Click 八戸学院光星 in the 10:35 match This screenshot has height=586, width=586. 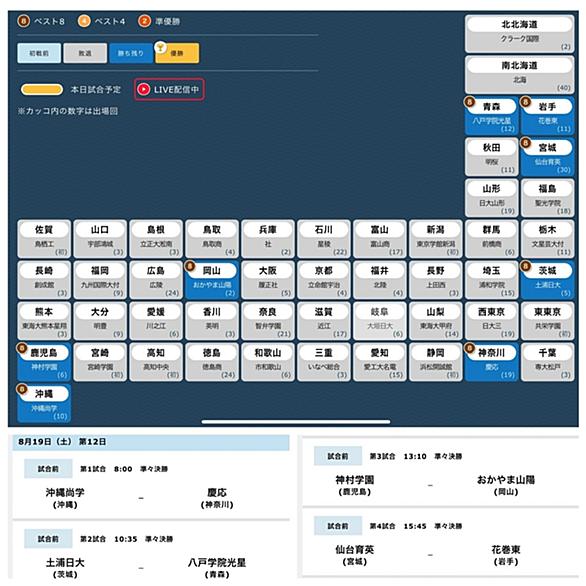[217, 562]
